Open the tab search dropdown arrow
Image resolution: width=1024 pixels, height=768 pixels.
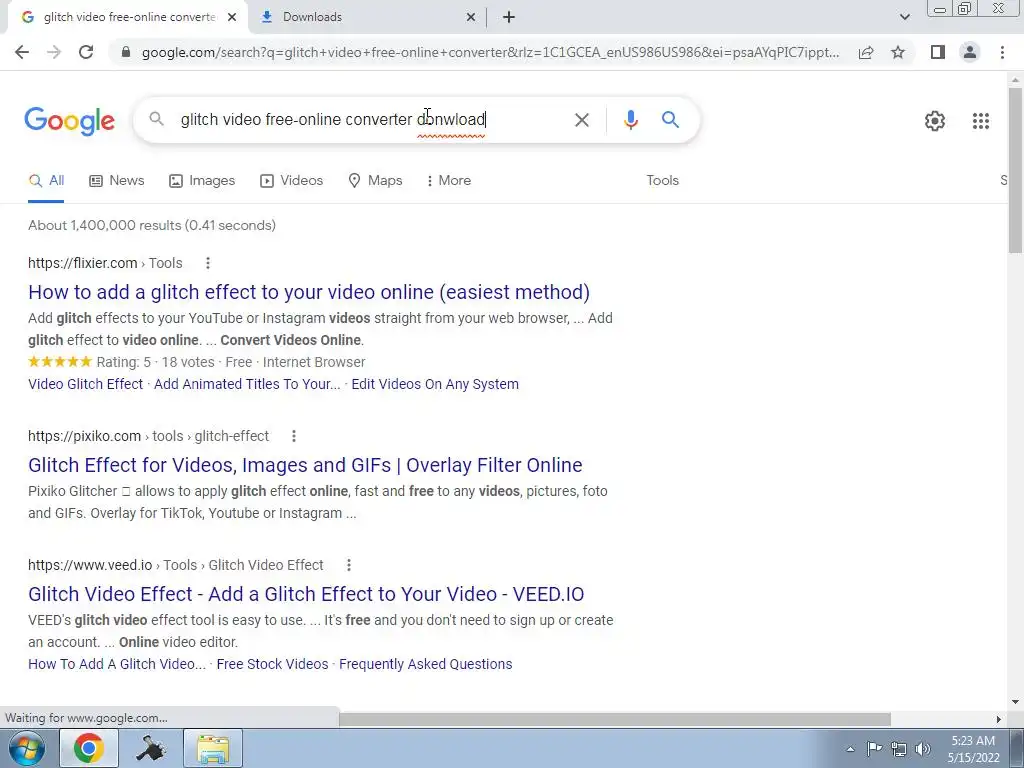click(x=904, y=17)
